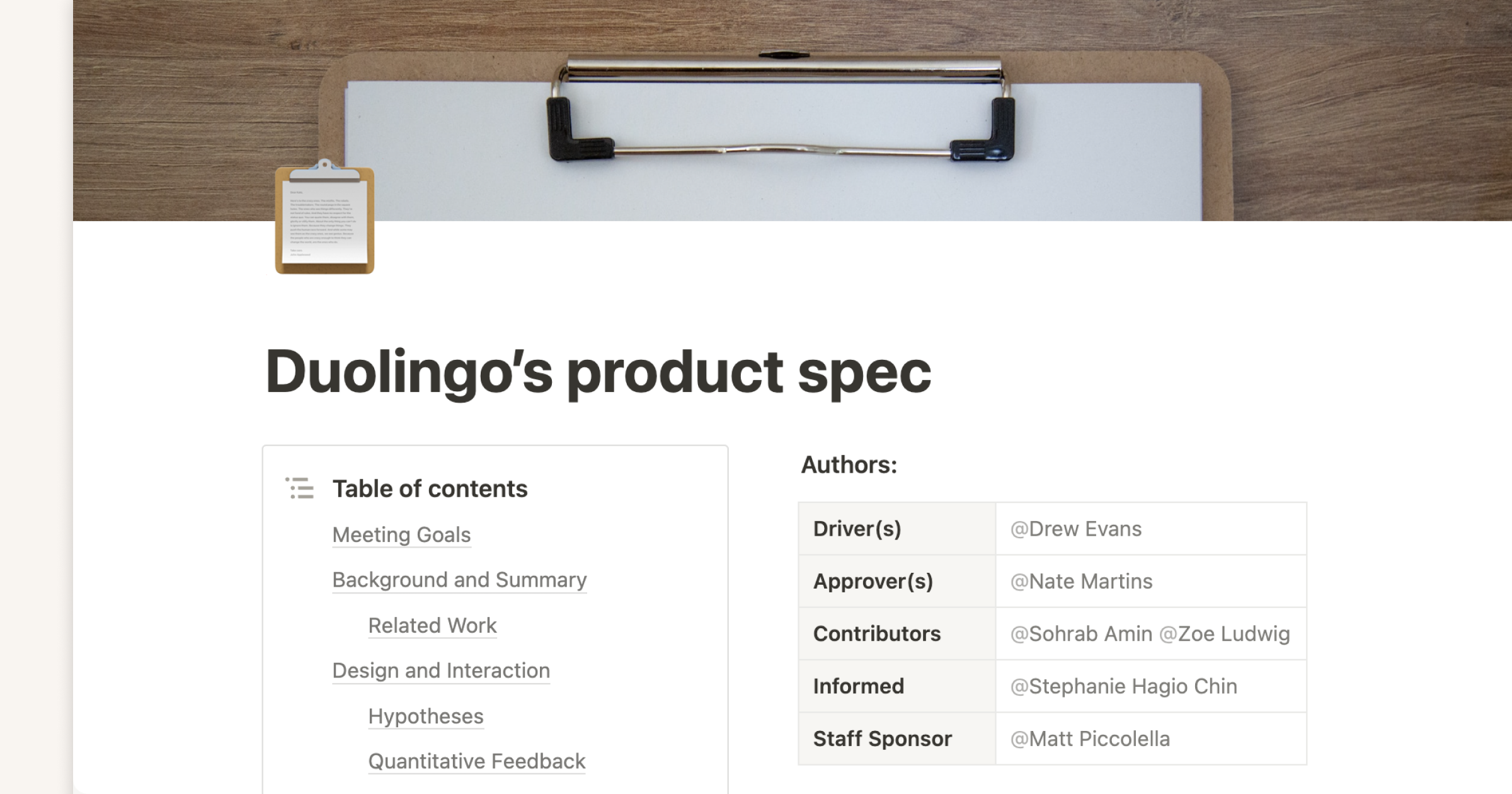Click the Table of contents heading
Screen dimensions: 1512x794
(430, 489)
